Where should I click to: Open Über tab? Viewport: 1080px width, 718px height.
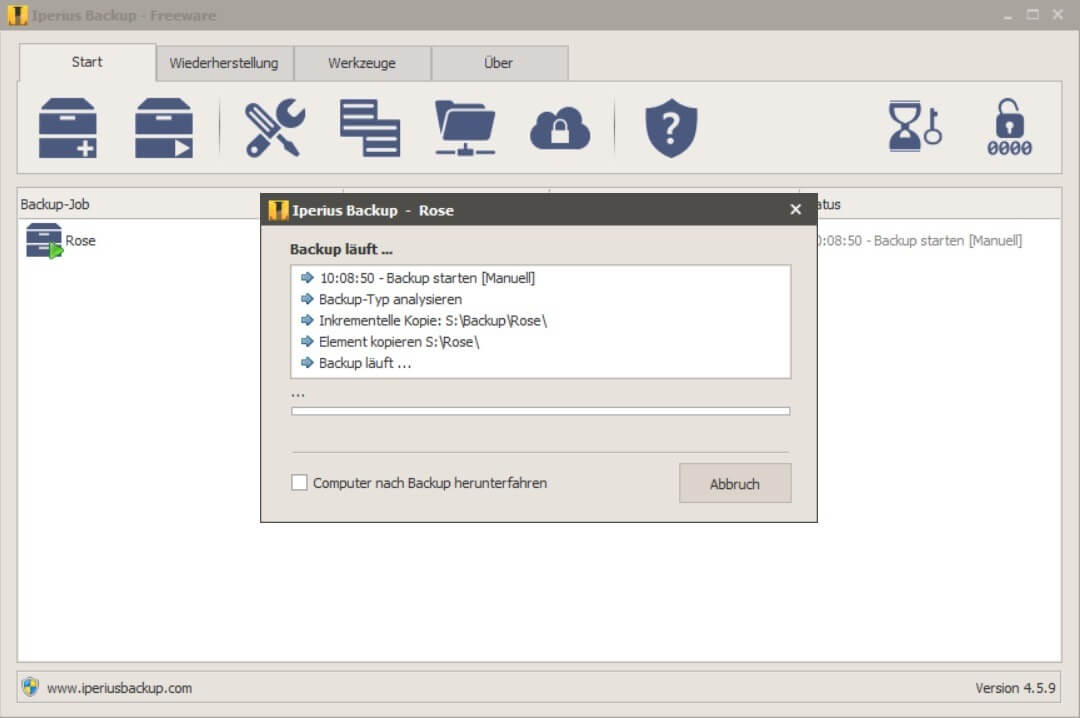499,63
